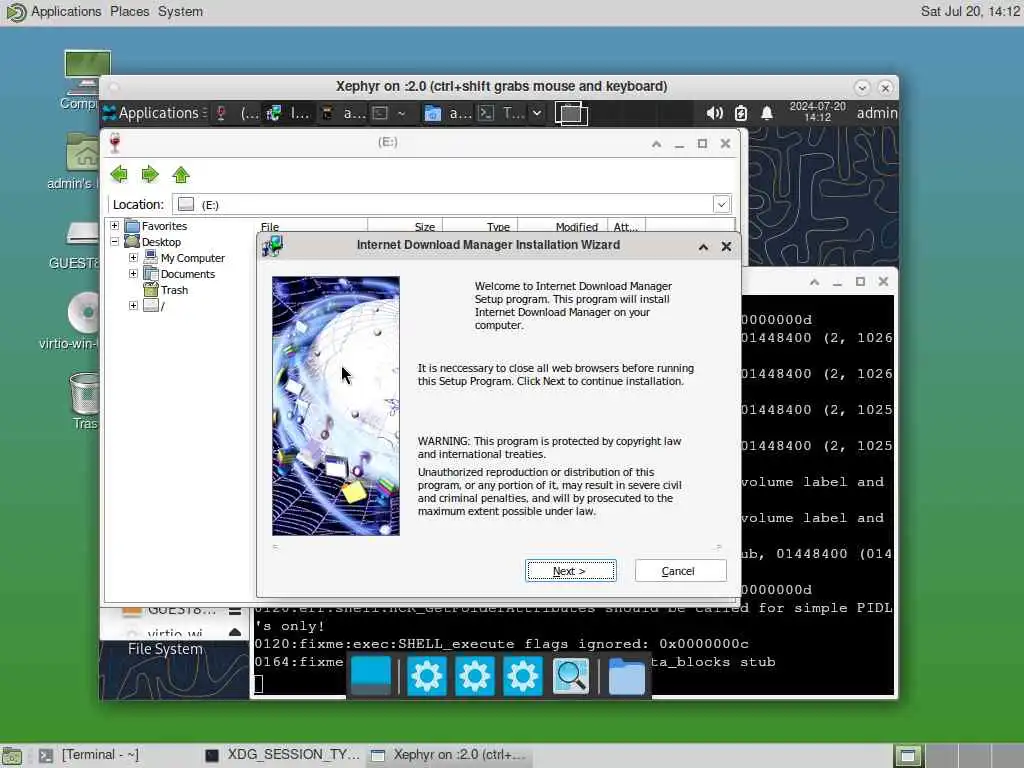
Task: Select Favorites in the folder tree
Action: [x=164, y=226]
